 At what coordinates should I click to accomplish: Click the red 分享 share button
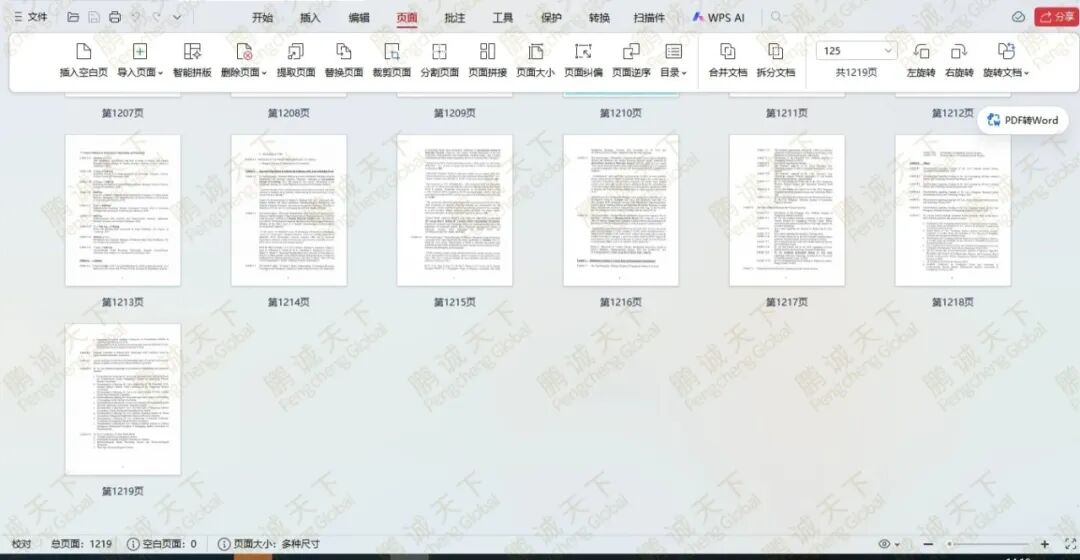(x=1057, y=17)
